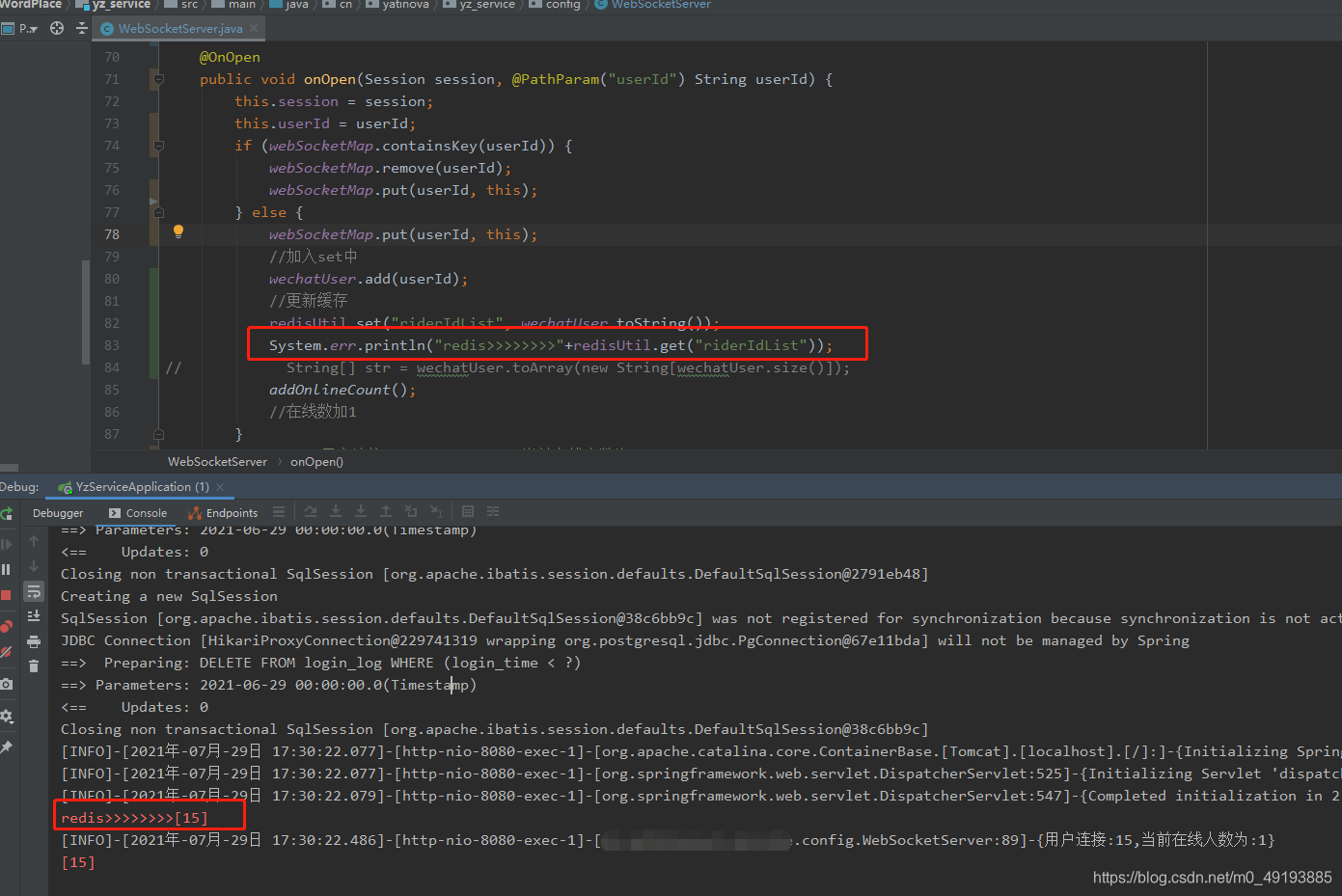1342x896 pixels.
Task: Click yatinova package in breadcrumb path
Action: [x=397, y=5]
